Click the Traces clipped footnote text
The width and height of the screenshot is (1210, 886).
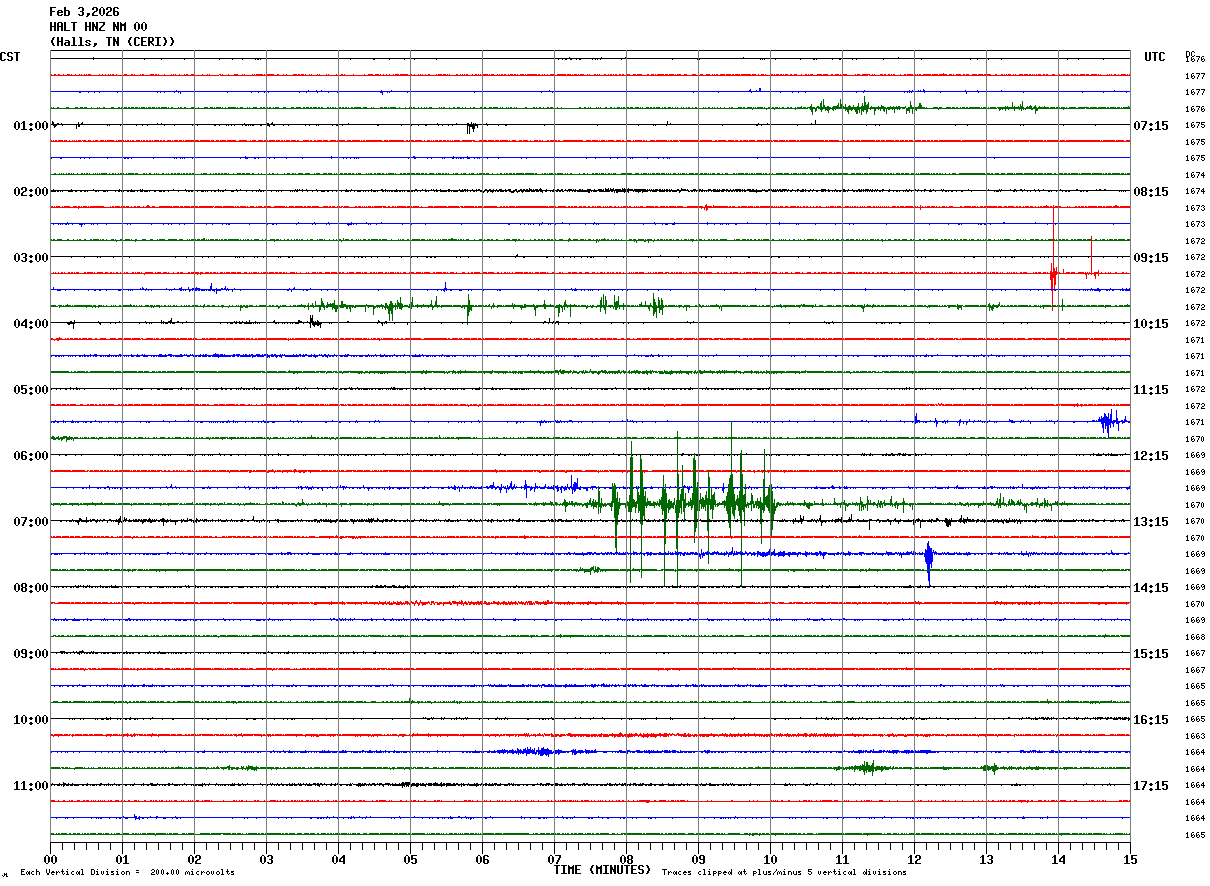784,872
